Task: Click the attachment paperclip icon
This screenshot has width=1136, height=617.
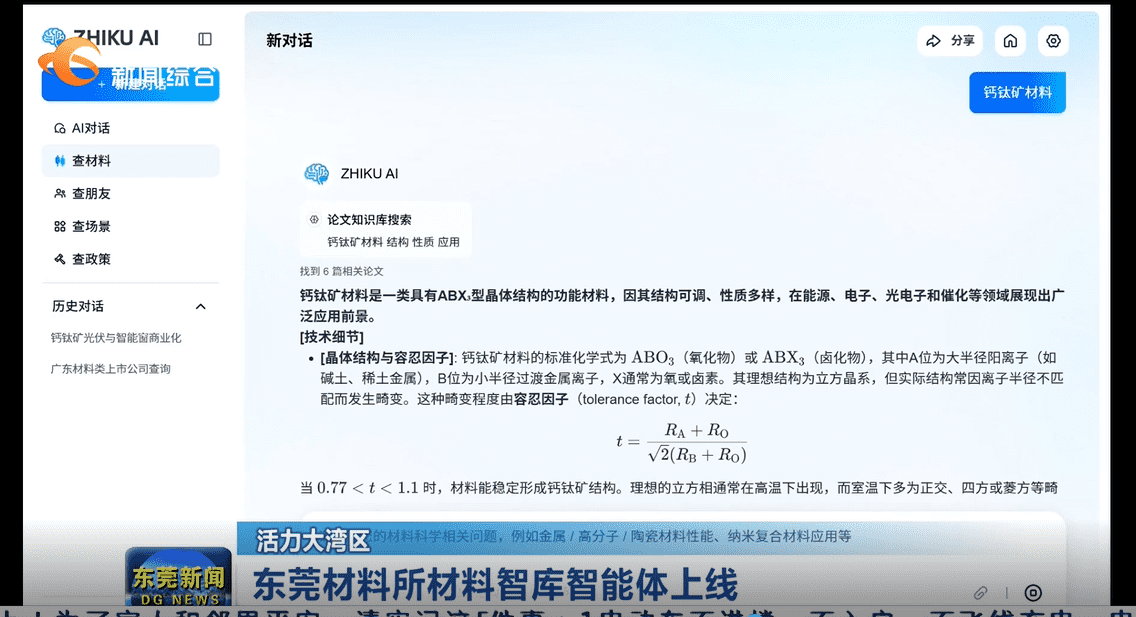Action: point(982,593)
